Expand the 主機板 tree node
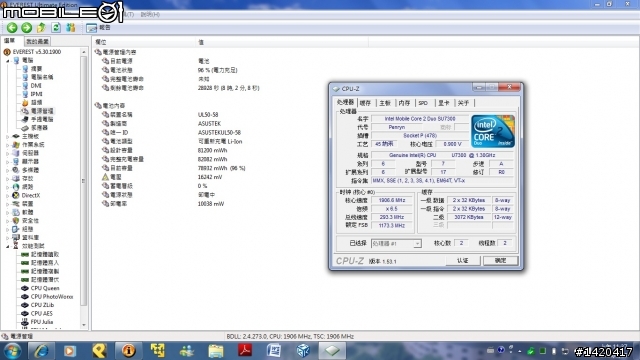640x360 pixels. 7,136
